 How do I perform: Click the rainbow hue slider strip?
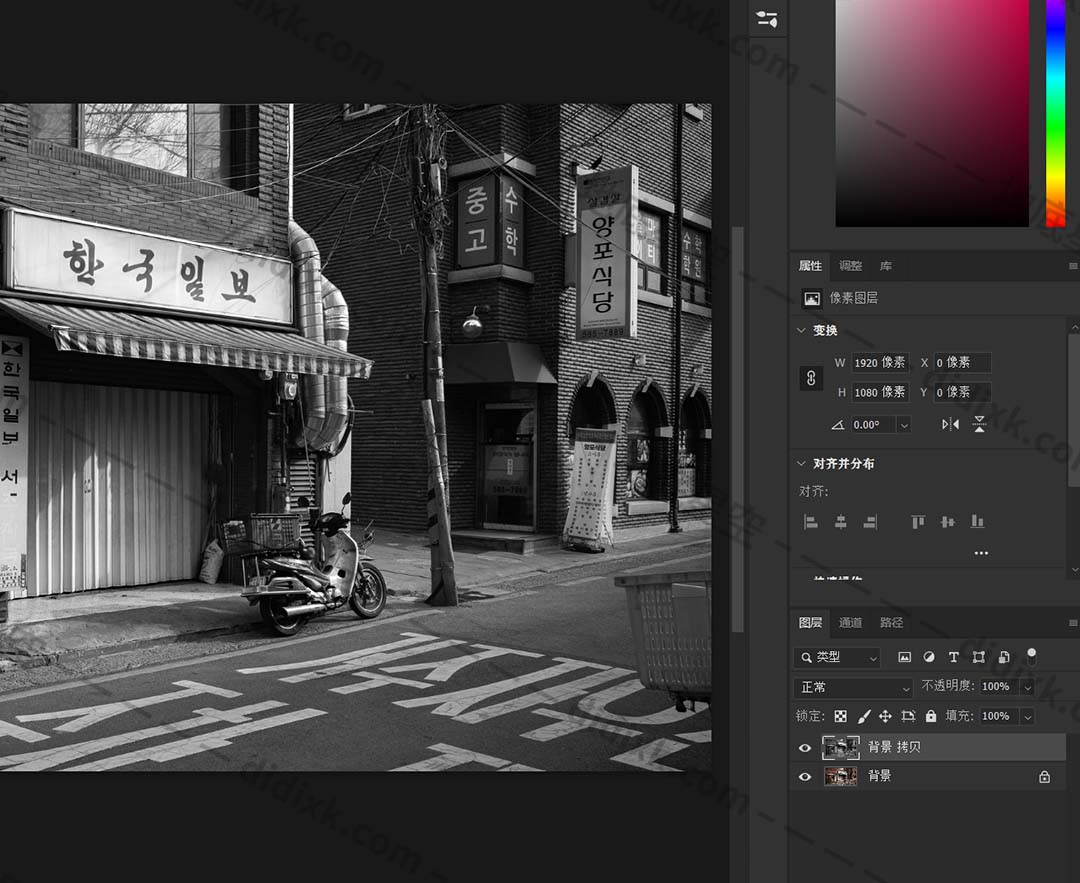[x=1056, y=113]
